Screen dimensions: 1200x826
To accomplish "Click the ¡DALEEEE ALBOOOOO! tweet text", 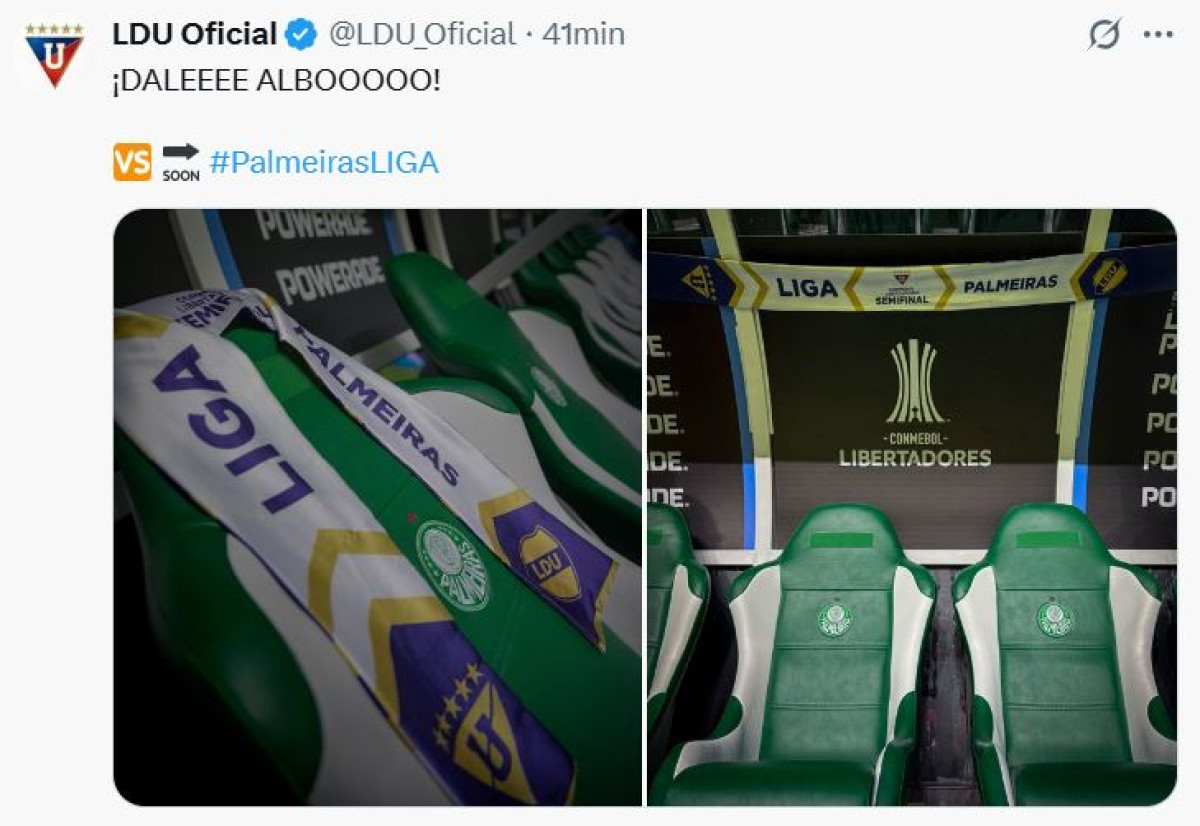I will tap(276, 82).
